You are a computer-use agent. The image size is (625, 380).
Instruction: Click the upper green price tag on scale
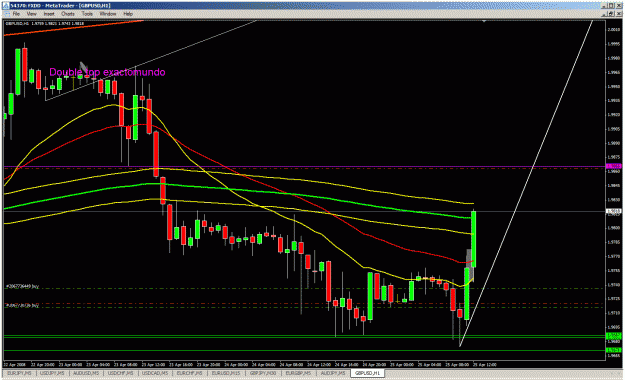613,336
